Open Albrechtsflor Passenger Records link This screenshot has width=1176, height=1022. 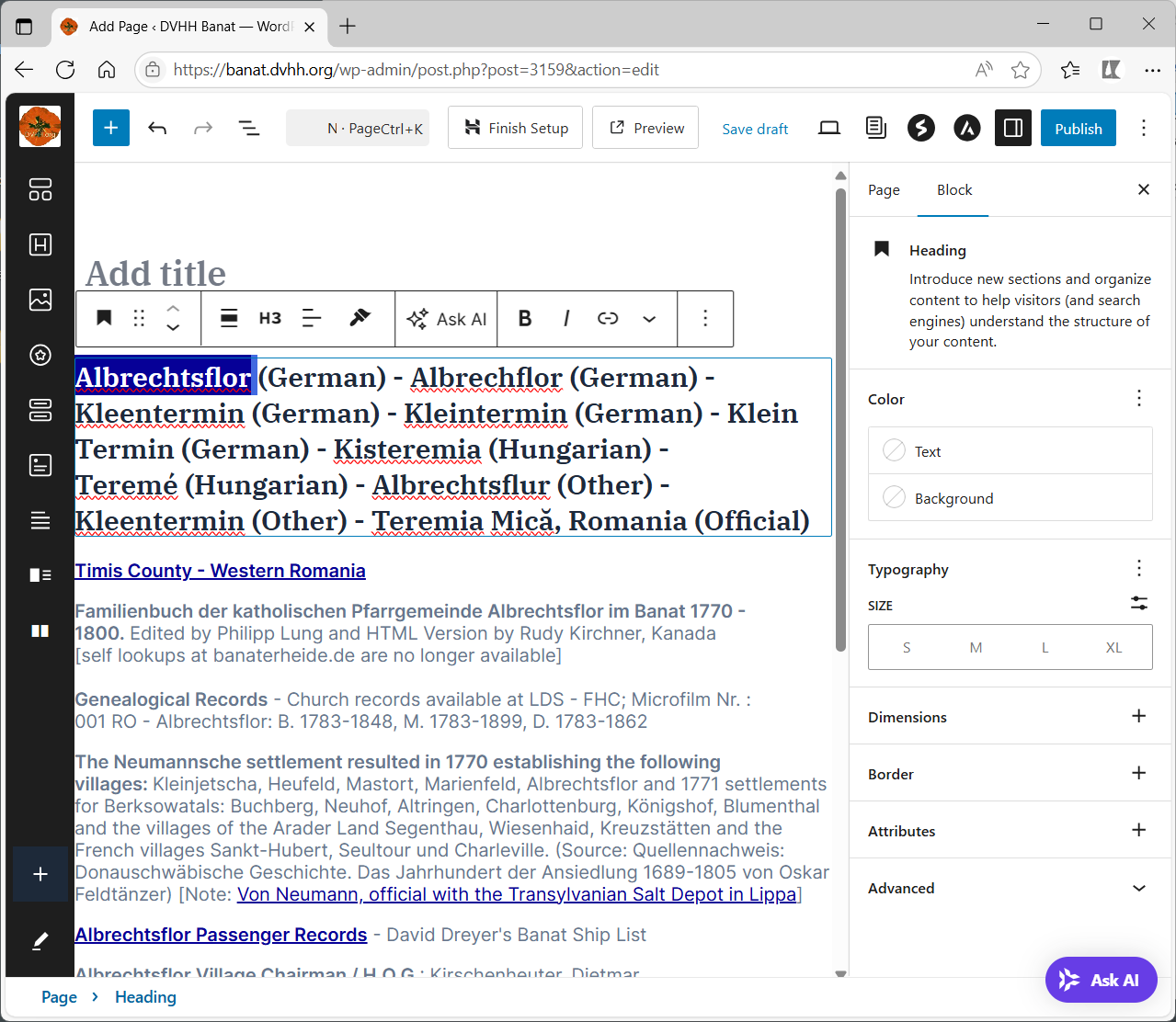[221, 935]
